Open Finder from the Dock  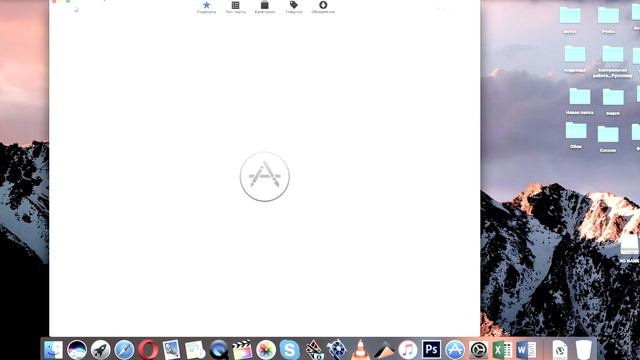pos(53,350)
